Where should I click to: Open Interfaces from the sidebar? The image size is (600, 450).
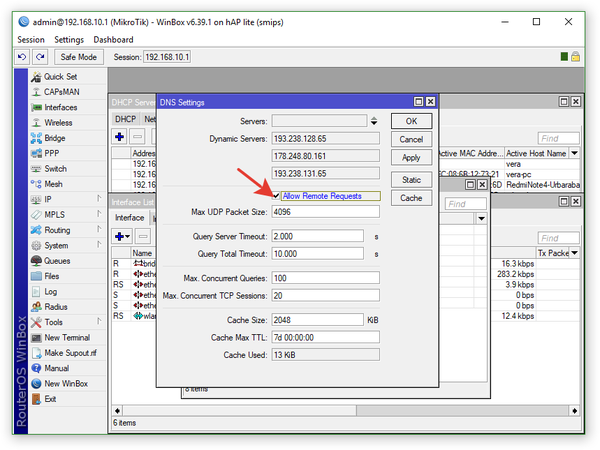tap(60, 107)
